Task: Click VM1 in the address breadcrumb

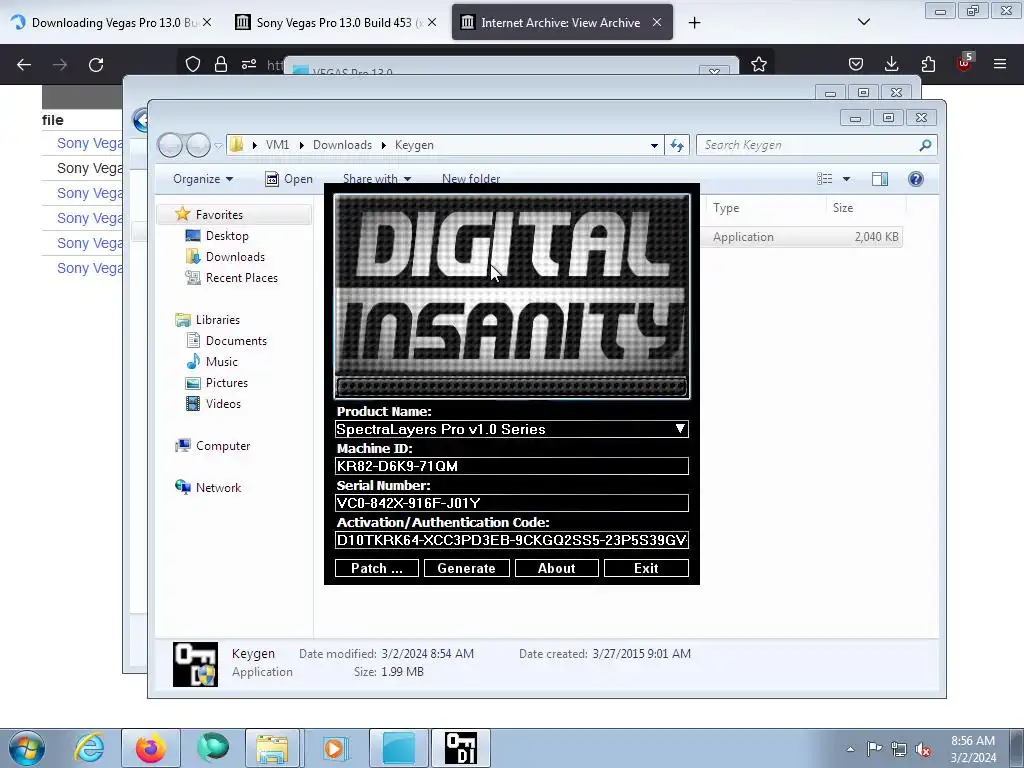Action: click(x=278, y=145)
